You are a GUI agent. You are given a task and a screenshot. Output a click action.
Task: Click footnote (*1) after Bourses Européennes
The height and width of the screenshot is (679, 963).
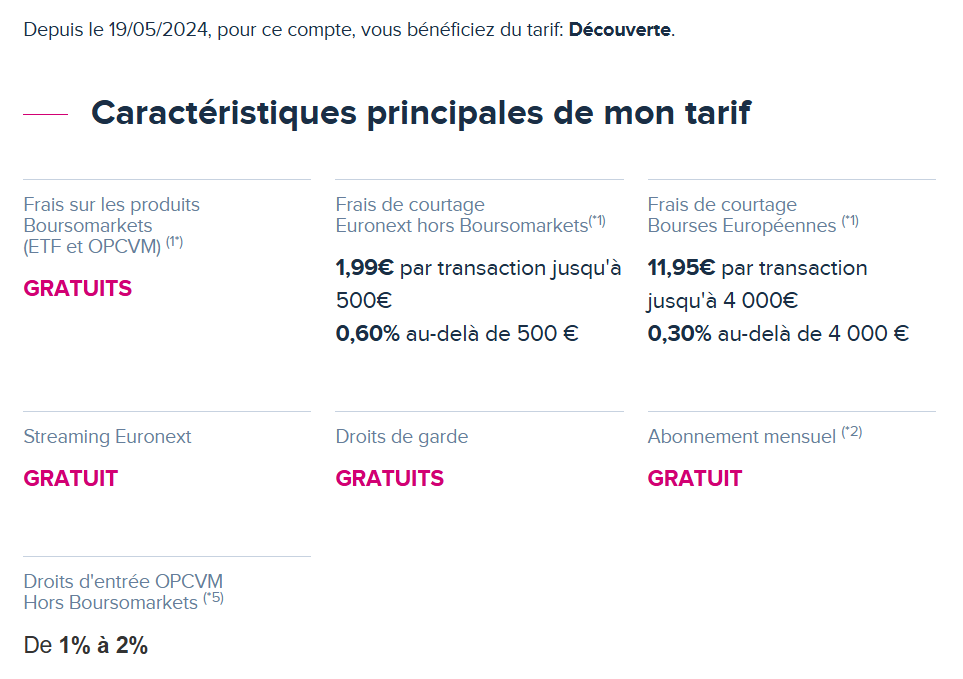click(850, 220)
